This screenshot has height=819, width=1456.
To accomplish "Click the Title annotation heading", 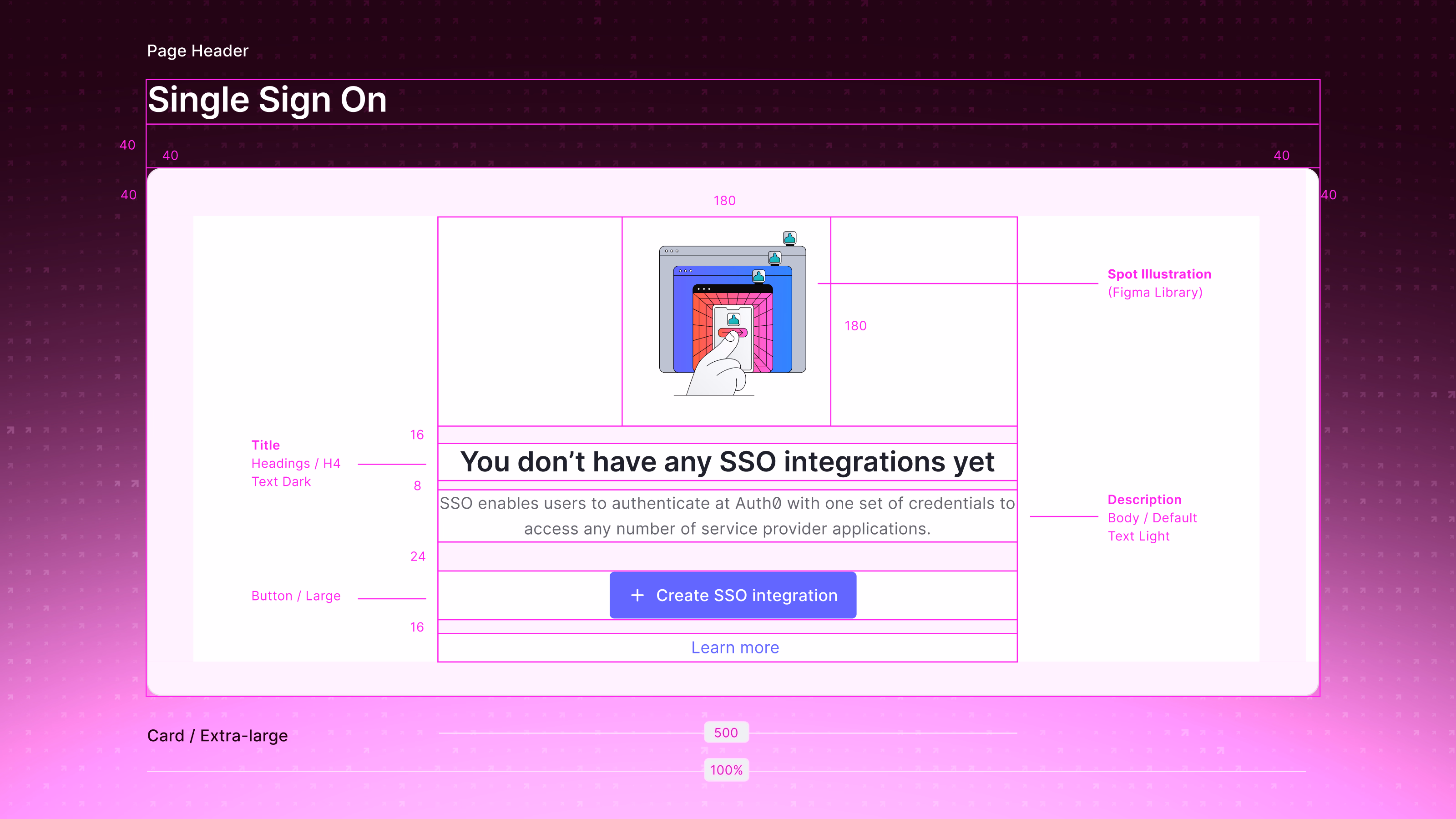I will [266, 445].
